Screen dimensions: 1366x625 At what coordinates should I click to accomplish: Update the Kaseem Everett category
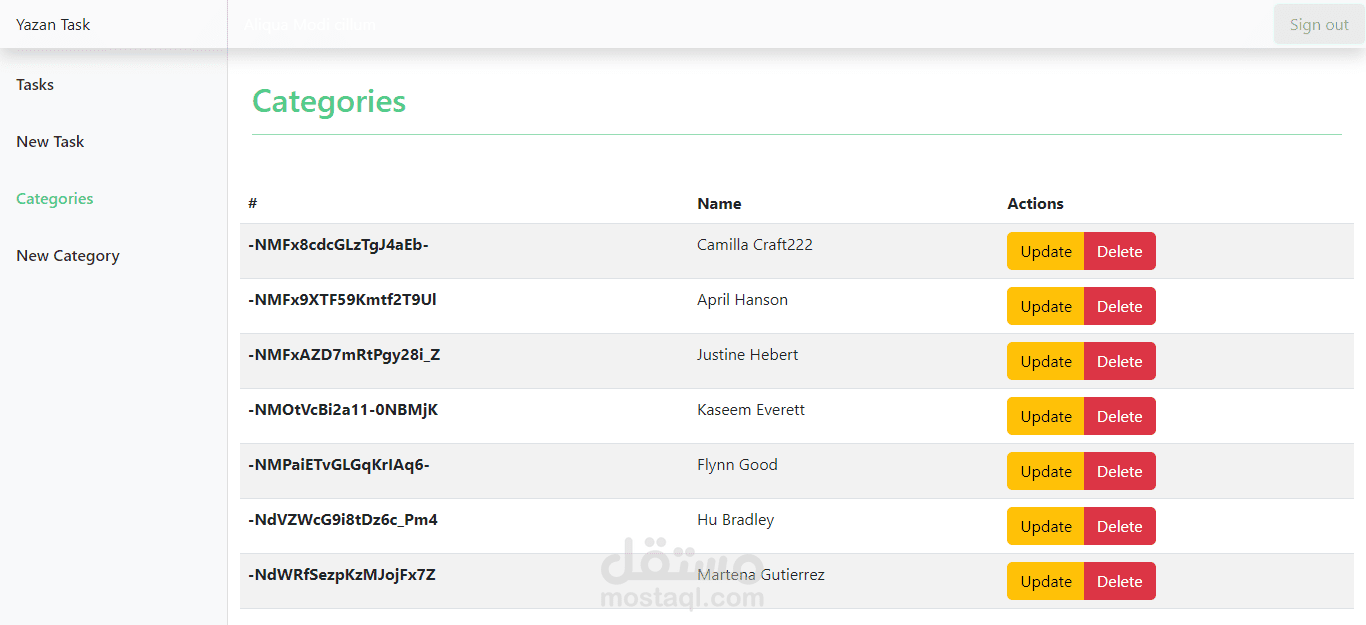click(1045, 417)
